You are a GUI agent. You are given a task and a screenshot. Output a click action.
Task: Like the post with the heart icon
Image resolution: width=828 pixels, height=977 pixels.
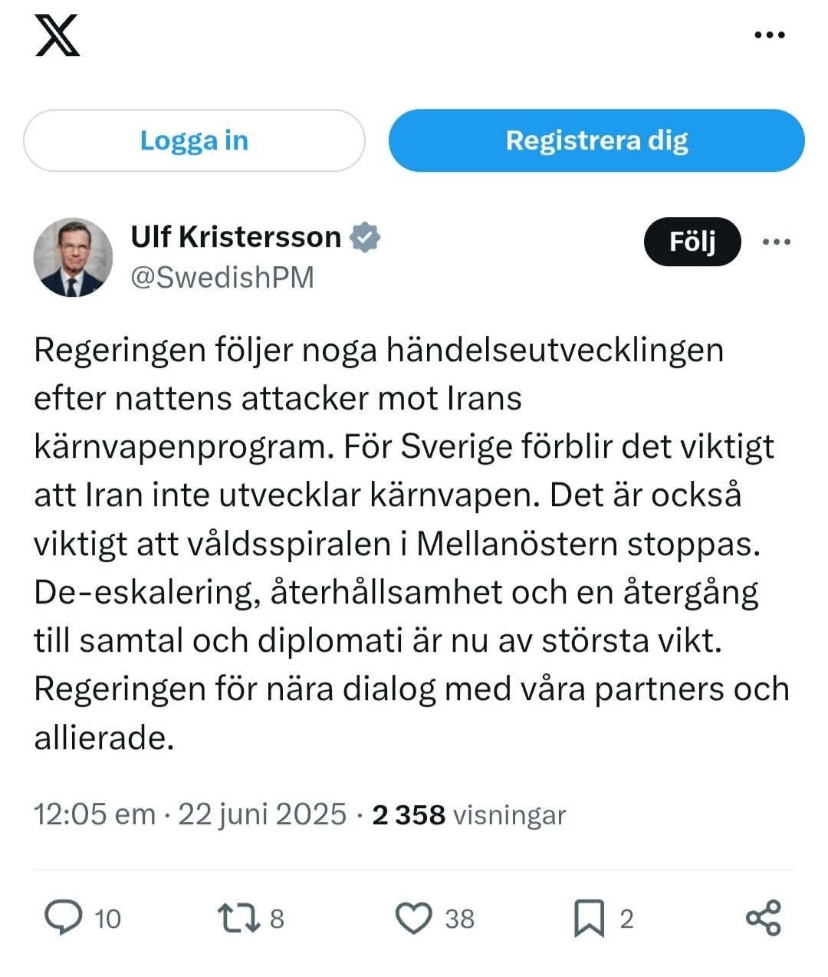[x=414, y=918]
